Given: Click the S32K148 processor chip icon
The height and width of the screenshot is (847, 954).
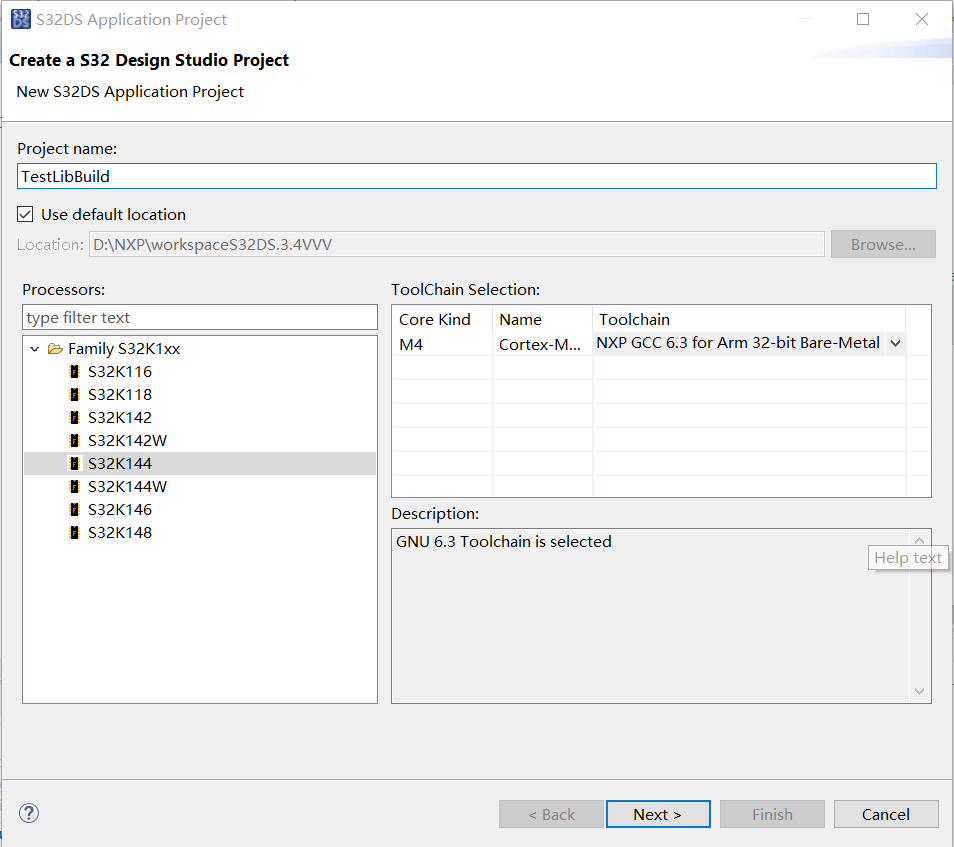Looking at the screenshot, I should [x=74, y=533].
